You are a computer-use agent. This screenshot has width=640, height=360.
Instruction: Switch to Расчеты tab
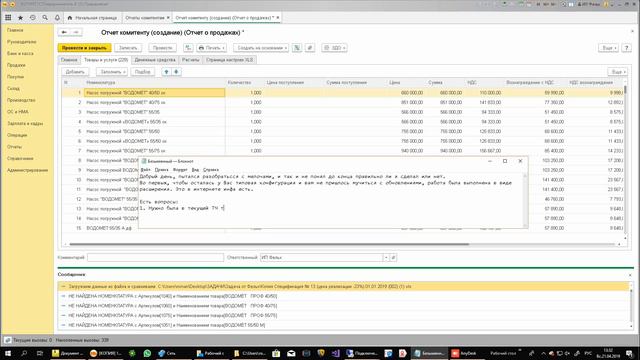(191, 60)
